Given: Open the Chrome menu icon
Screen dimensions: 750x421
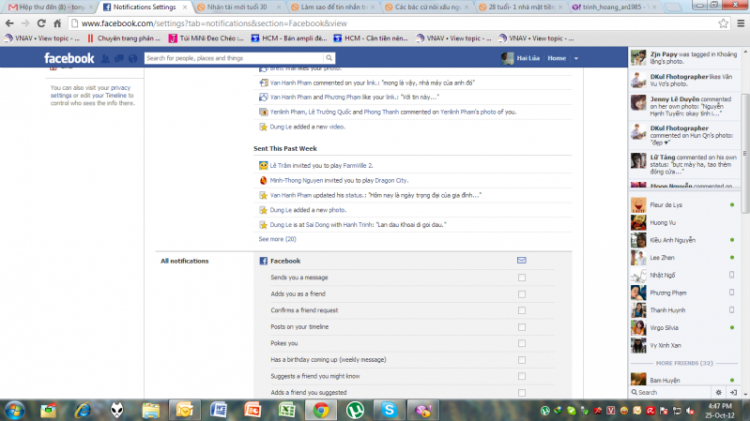Looking at the screenshot, I should click(741, 23).
